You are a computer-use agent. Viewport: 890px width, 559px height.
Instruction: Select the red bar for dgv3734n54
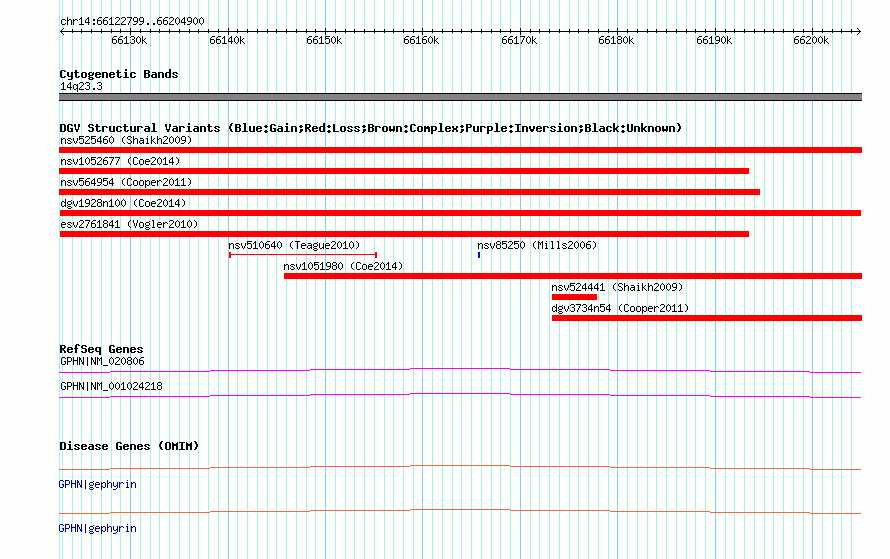click(707, 318)
